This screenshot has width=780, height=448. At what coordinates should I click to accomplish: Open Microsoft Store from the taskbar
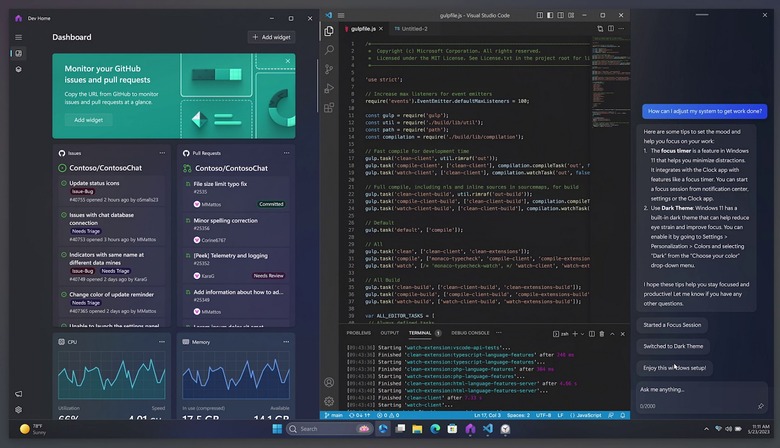click(x=452, y=429)
